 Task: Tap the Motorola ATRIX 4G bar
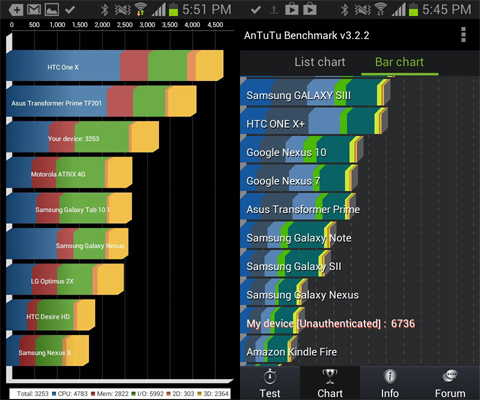click(x=69, y=173)
